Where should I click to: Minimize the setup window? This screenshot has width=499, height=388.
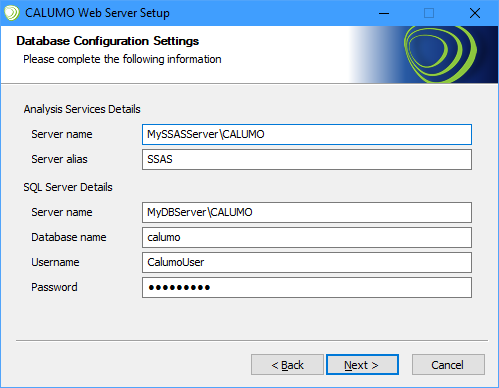(x=384, y=13)
